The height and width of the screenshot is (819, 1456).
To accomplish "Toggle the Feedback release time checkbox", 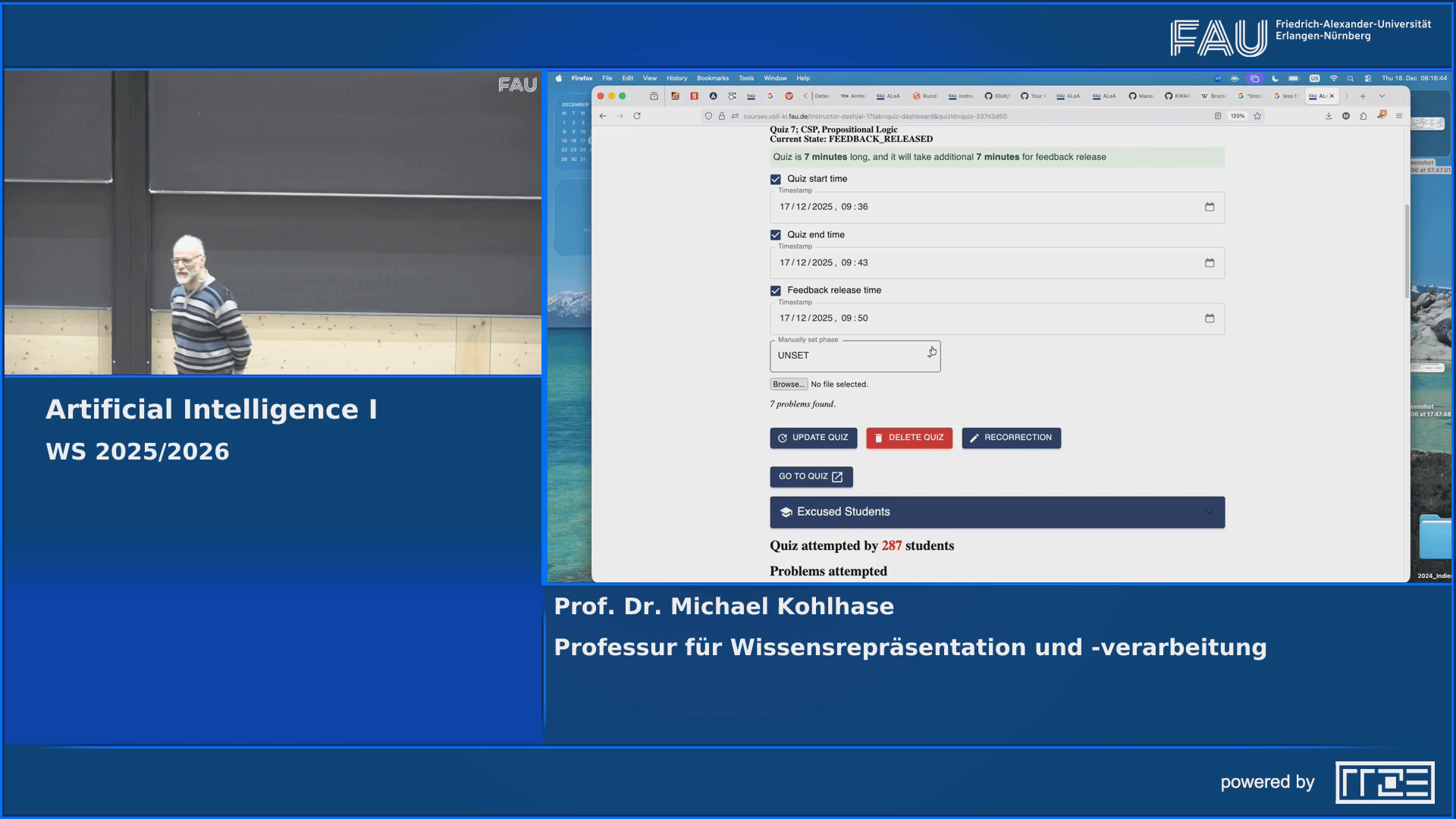I will click(x=775, y=290).
